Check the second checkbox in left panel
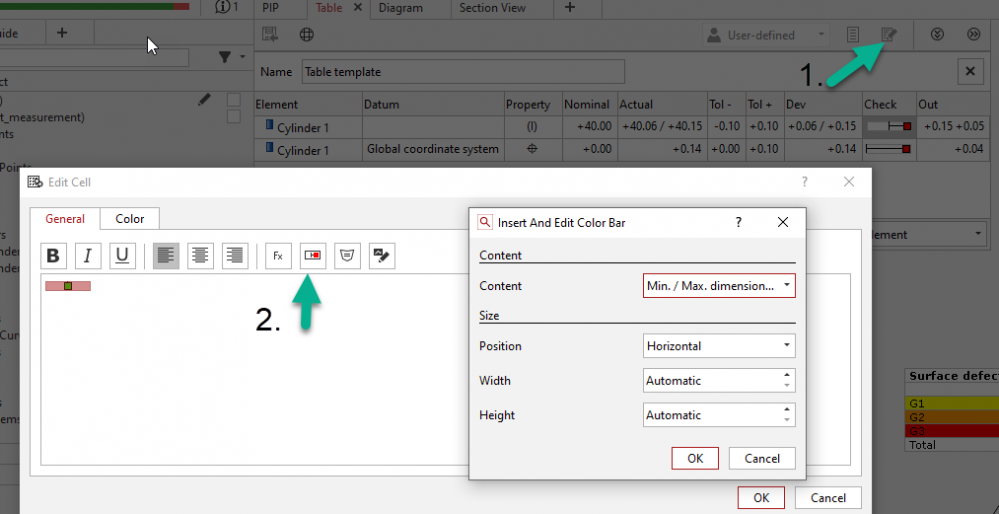The height and width of the screenshot is (514, 999). (233, 117)
